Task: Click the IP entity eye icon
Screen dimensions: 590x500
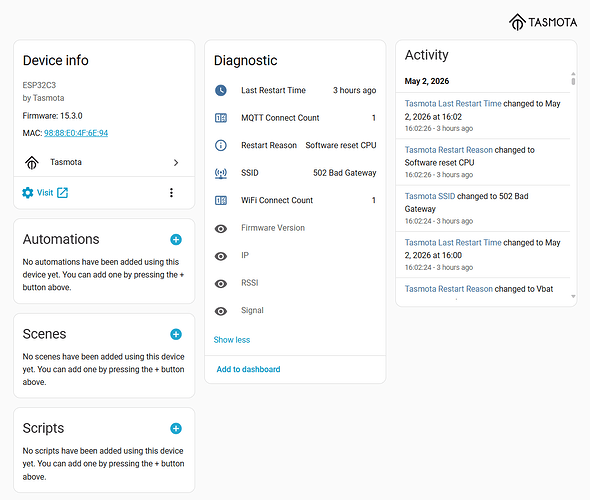Action: (221, 256)
